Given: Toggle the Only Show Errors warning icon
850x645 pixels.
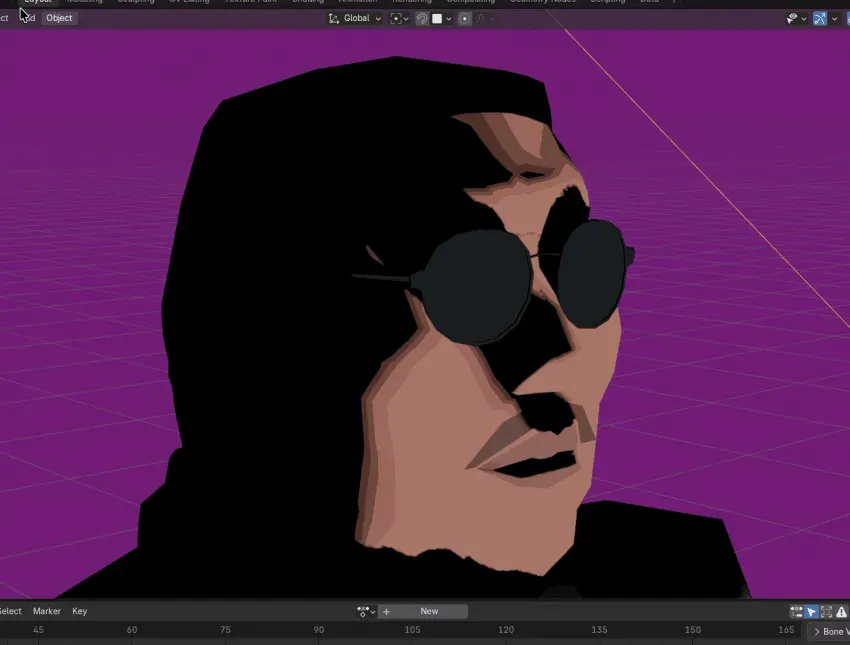Looking at the screenshot, I should (x=841, y=612).
